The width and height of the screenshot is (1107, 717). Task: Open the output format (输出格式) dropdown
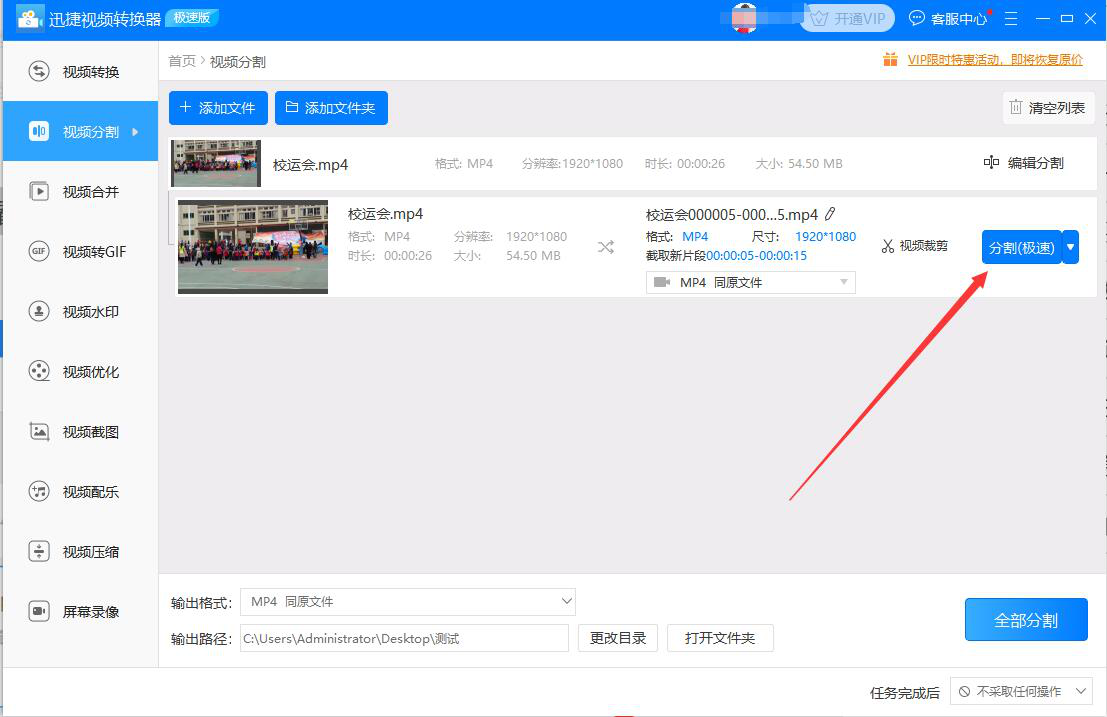(x=408, y=602)
